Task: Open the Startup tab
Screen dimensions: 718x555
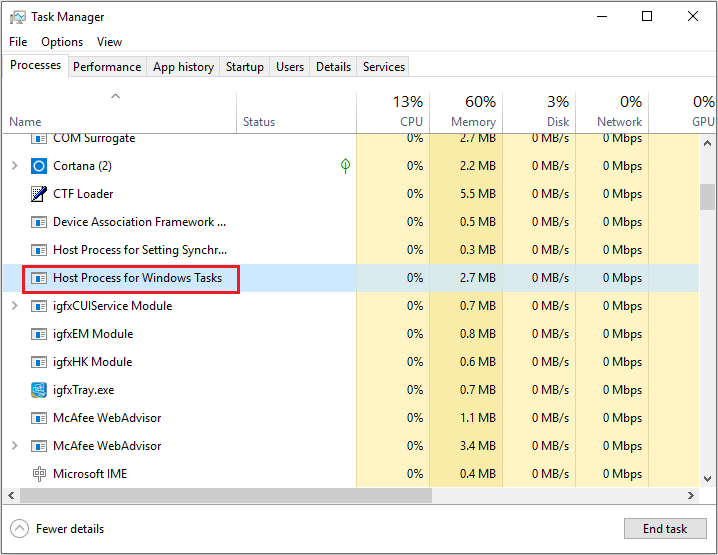Action: coord(245,67)
